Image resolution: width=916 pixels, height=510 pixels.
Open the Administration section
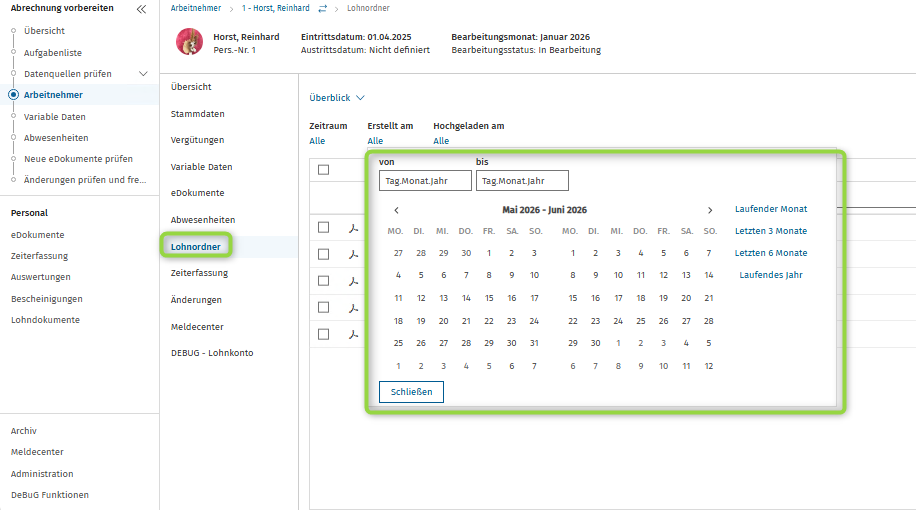point(42,474)
